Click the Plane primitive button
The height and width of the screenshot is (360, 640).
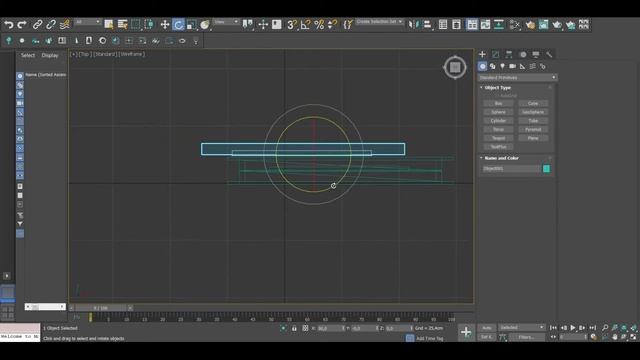(533, 138)
